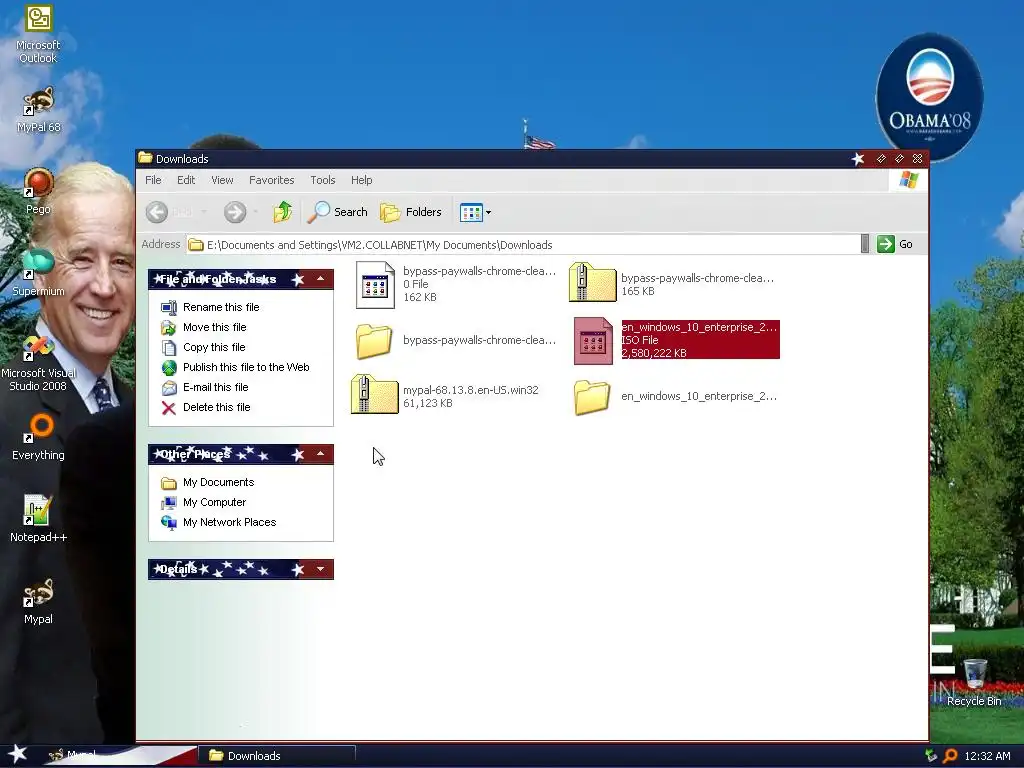Screen dimensions: 1024x768
Task: Launch Supermium browser shortcut
Action: 38,273
